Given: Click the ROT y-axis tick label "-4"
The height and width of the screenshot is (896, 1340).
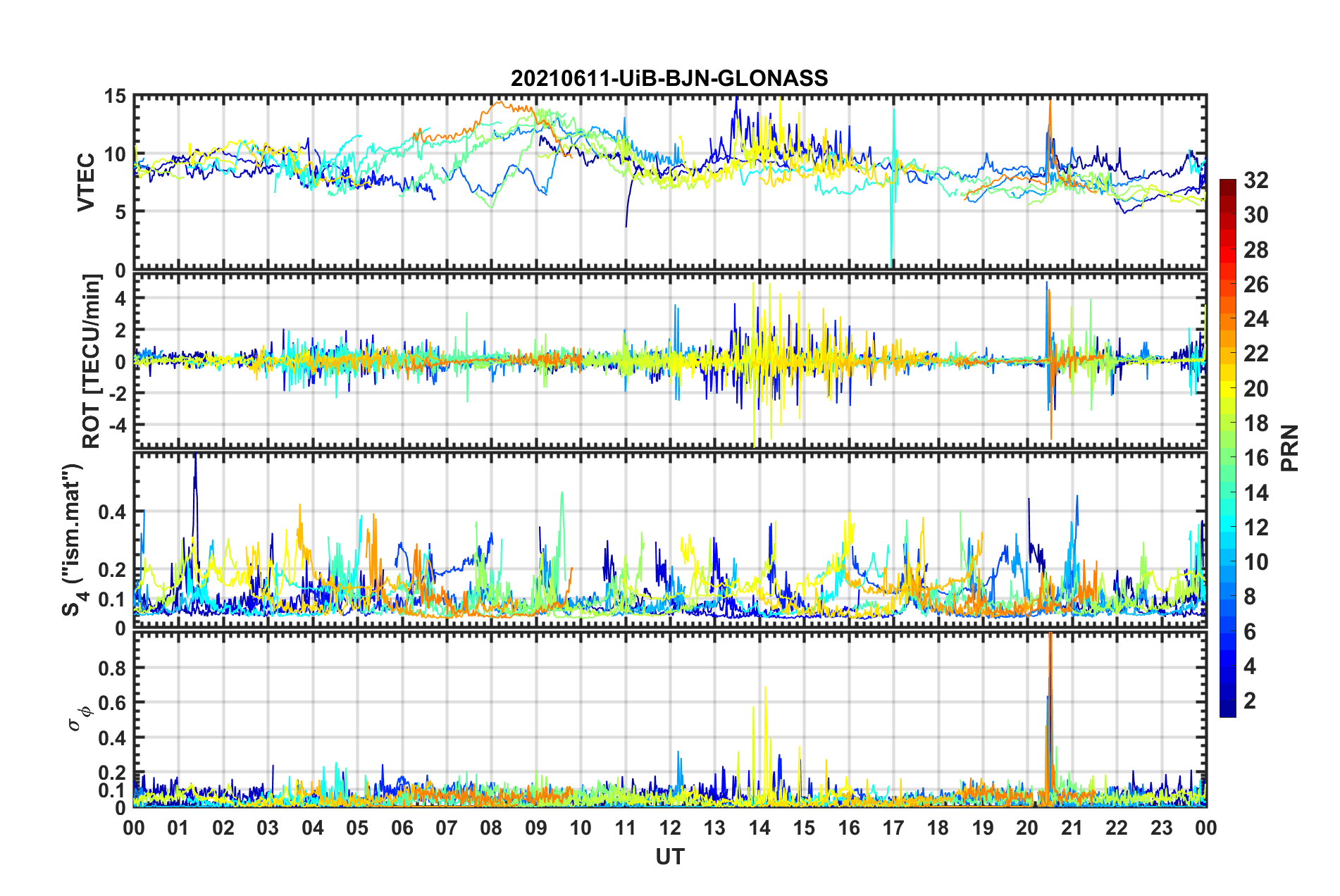Looking at the screenshot, I should (x=117, y=425).
